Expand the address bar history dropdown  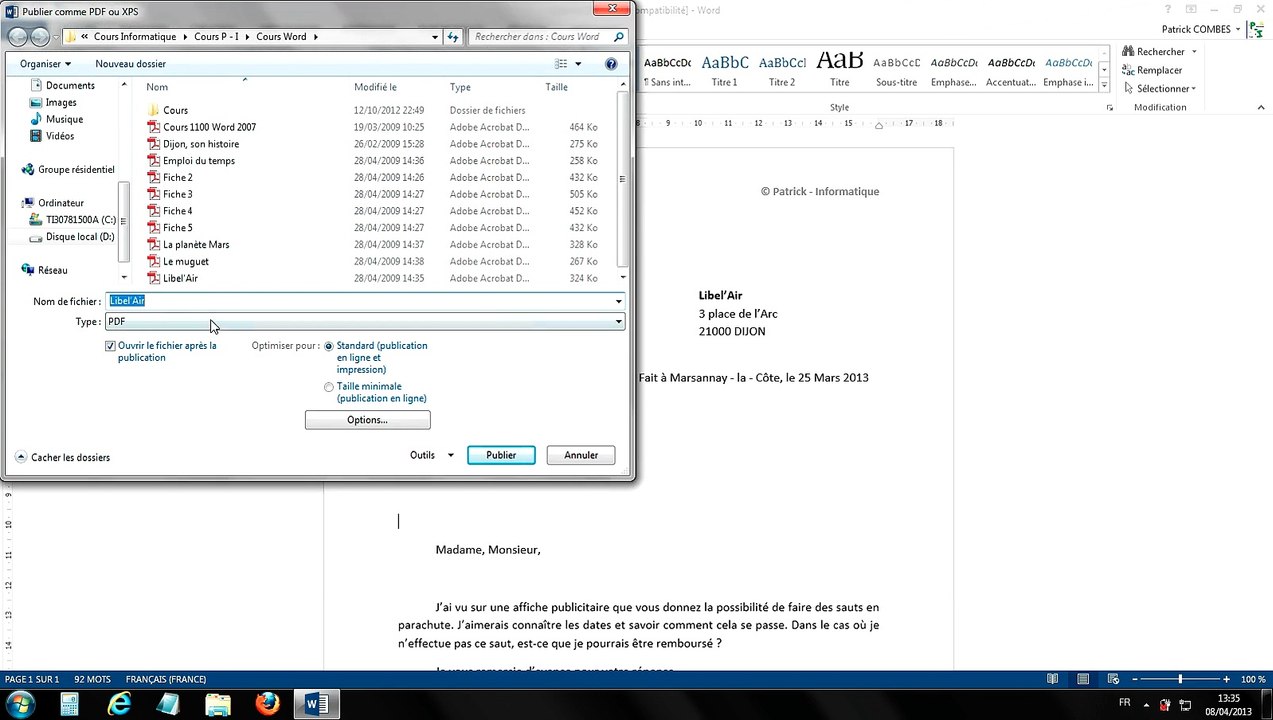click(434, 37)
